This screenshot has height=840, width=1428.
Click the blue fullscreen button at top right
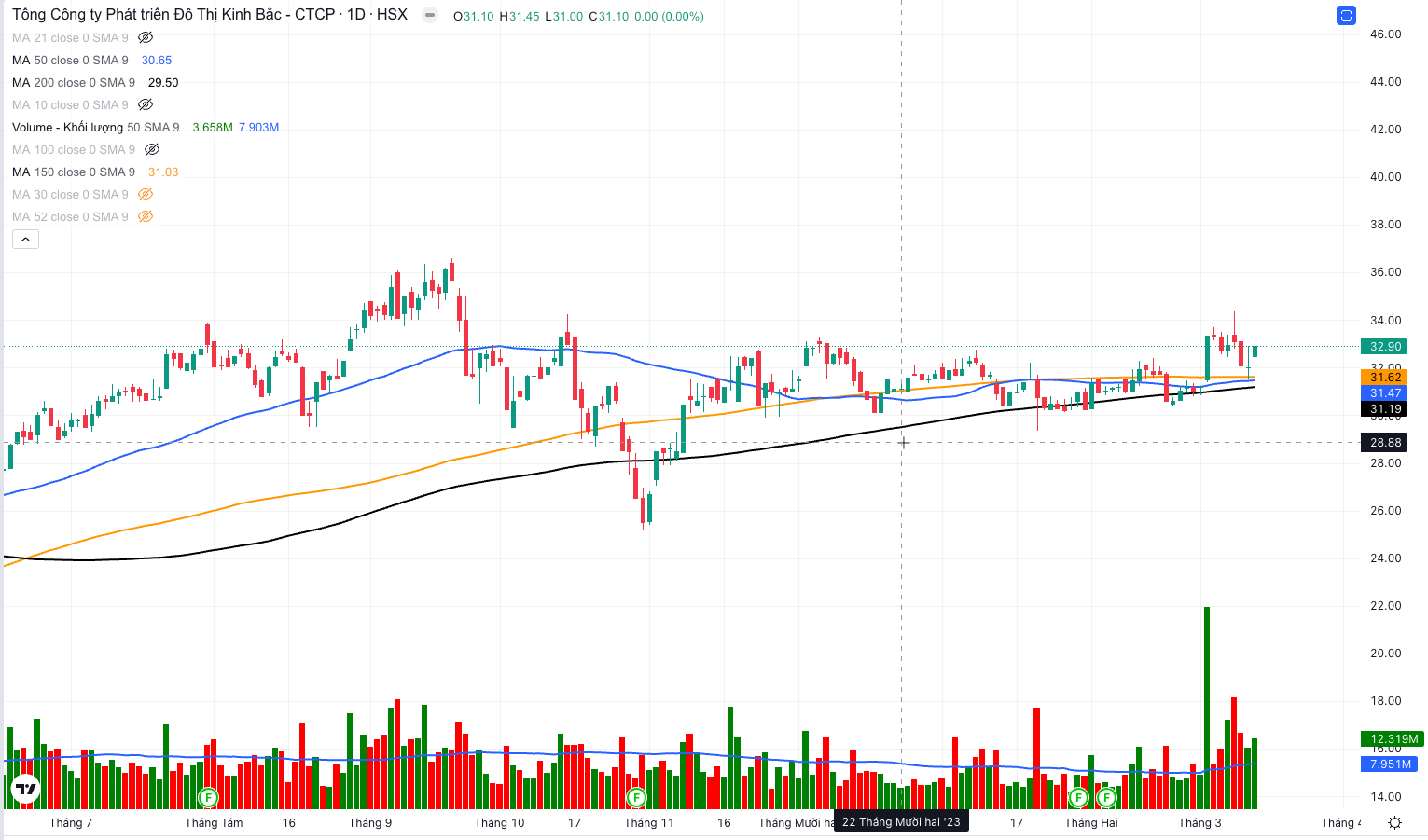click(1346, 15)
